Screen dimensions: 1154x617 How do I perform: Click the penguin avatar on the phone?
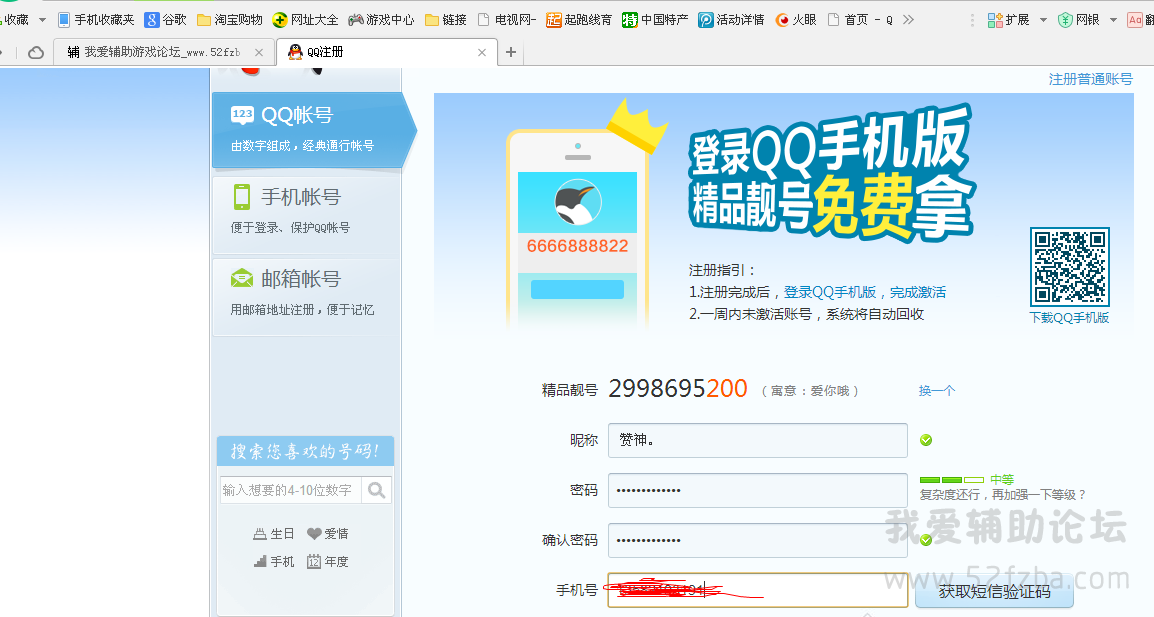(x=578, y=202)
